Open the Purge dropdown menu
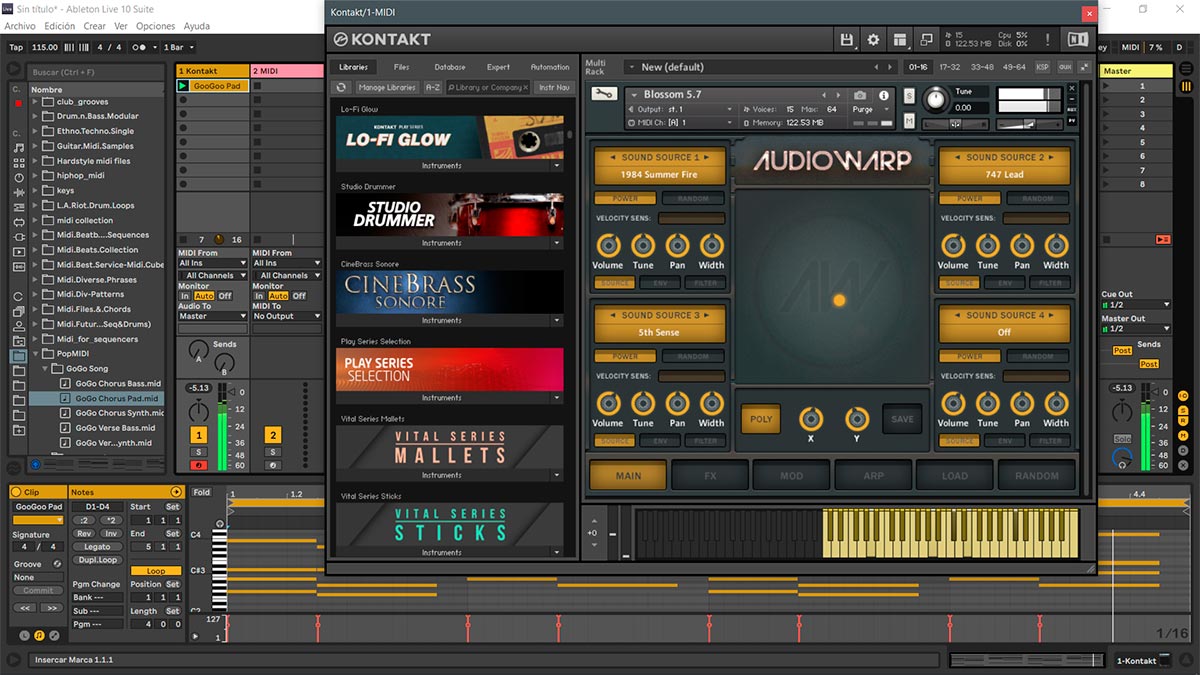This screenshot has height=675, width=1200. pos(863,109)
